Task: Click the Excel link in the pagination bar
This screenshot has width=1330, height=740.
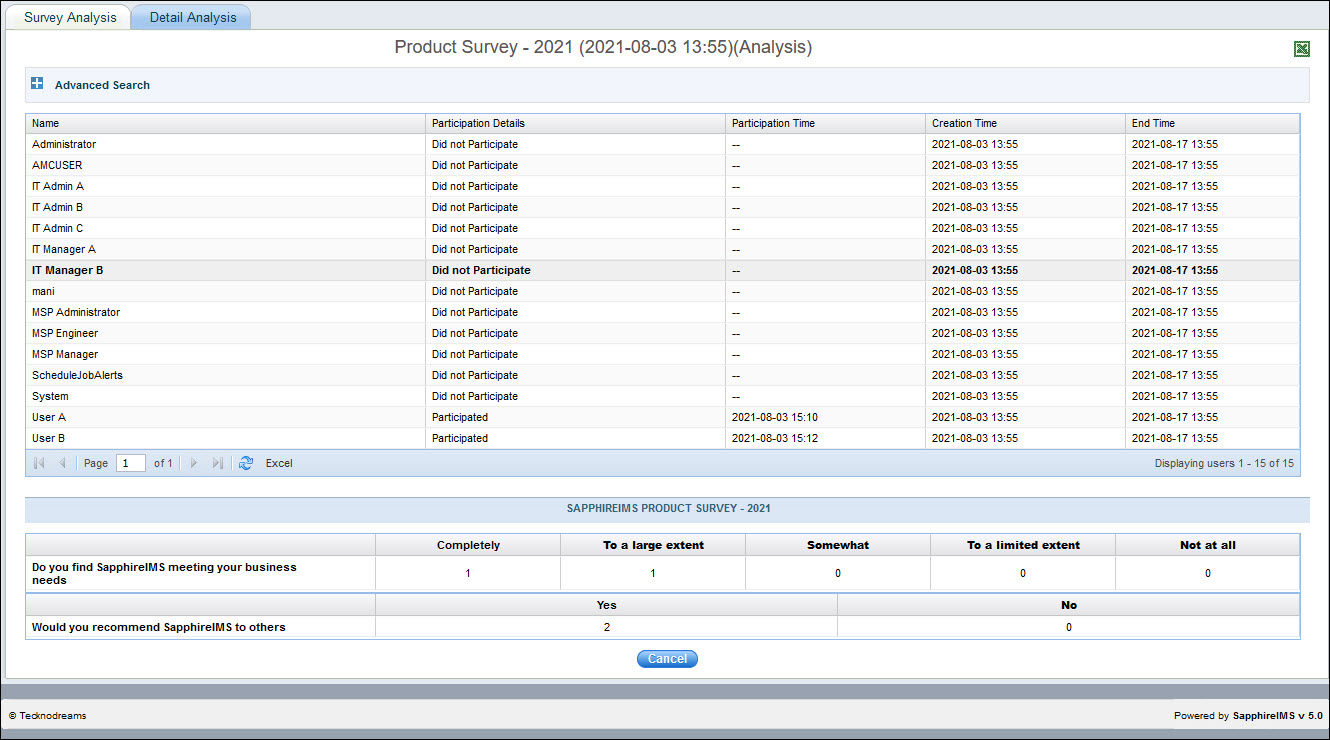Action: pos(278,463)
